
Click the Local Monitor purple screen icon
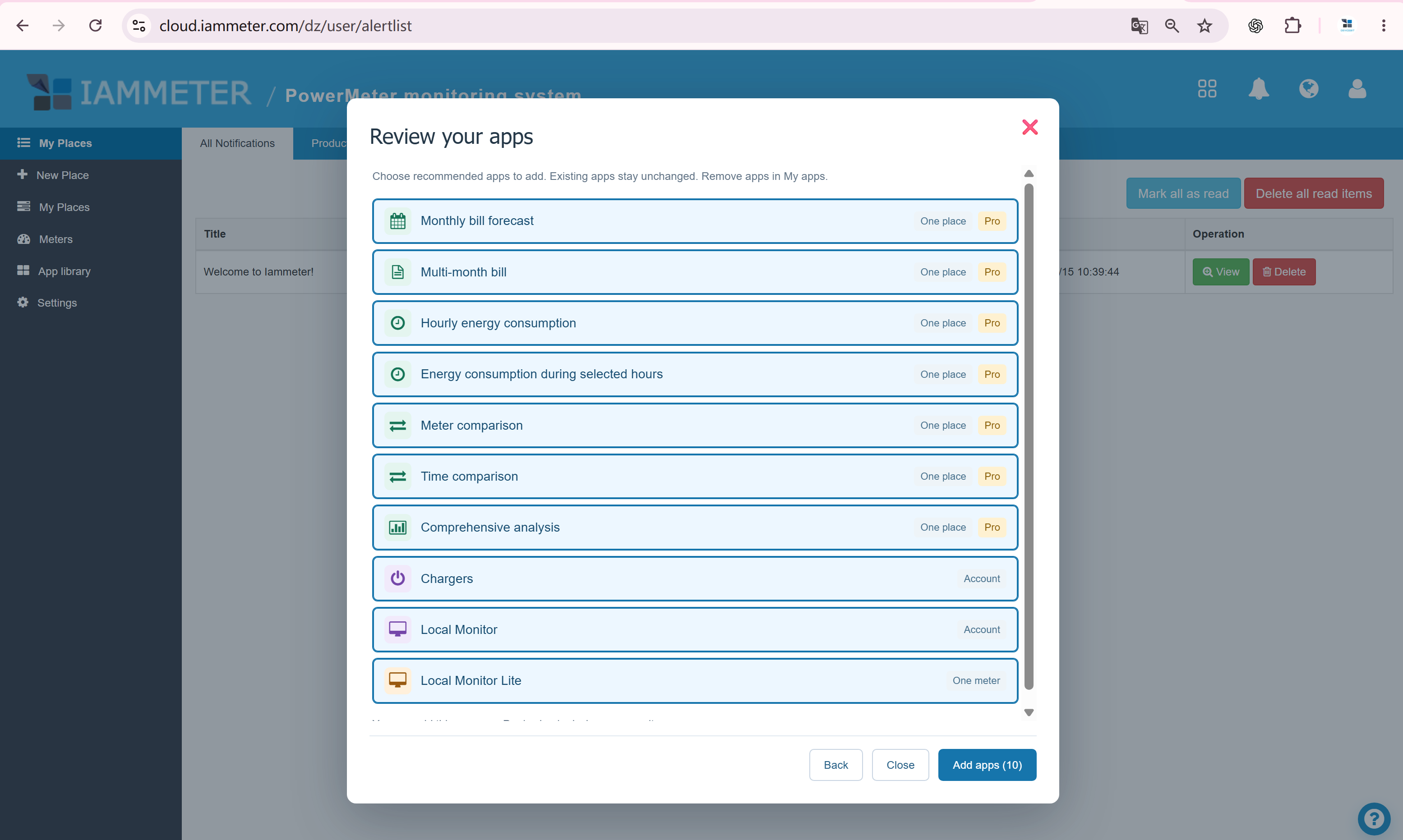[x=397, y=629]
